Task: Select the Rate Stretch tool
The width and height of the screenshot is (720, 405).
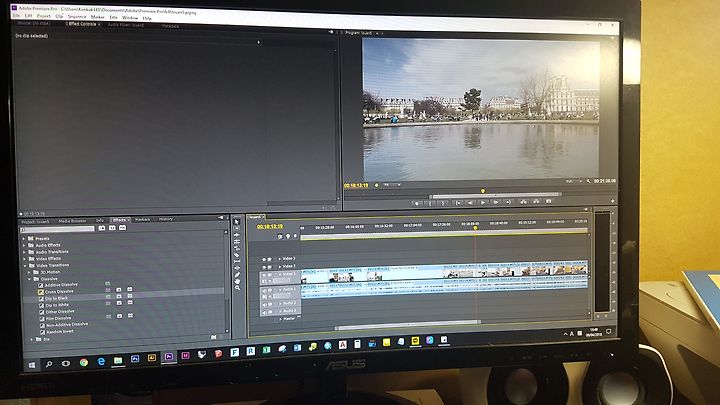Action: (237, 248)
